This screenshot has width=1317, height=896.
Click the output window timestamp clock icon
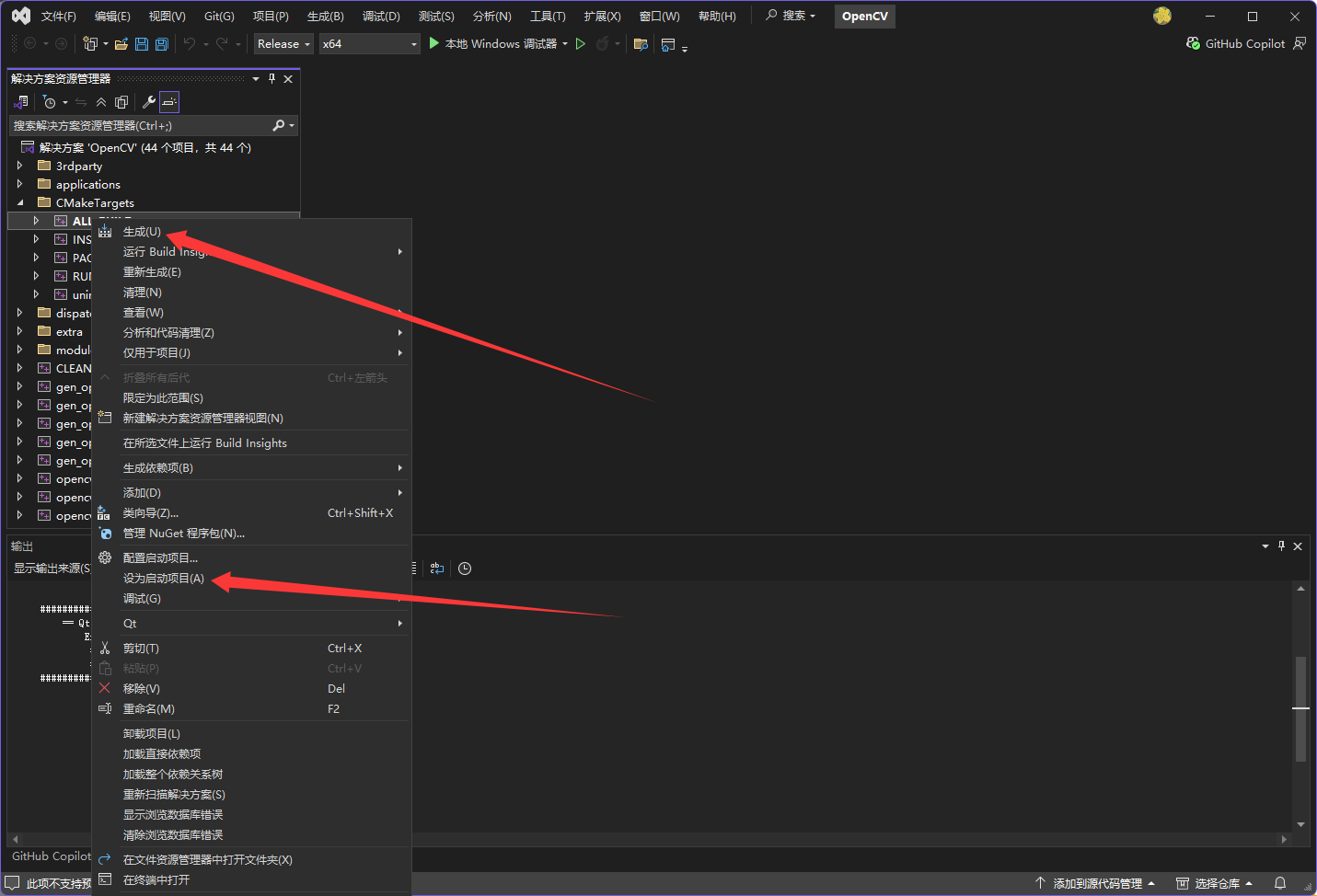pyautogui.click(x=465, y=569)
